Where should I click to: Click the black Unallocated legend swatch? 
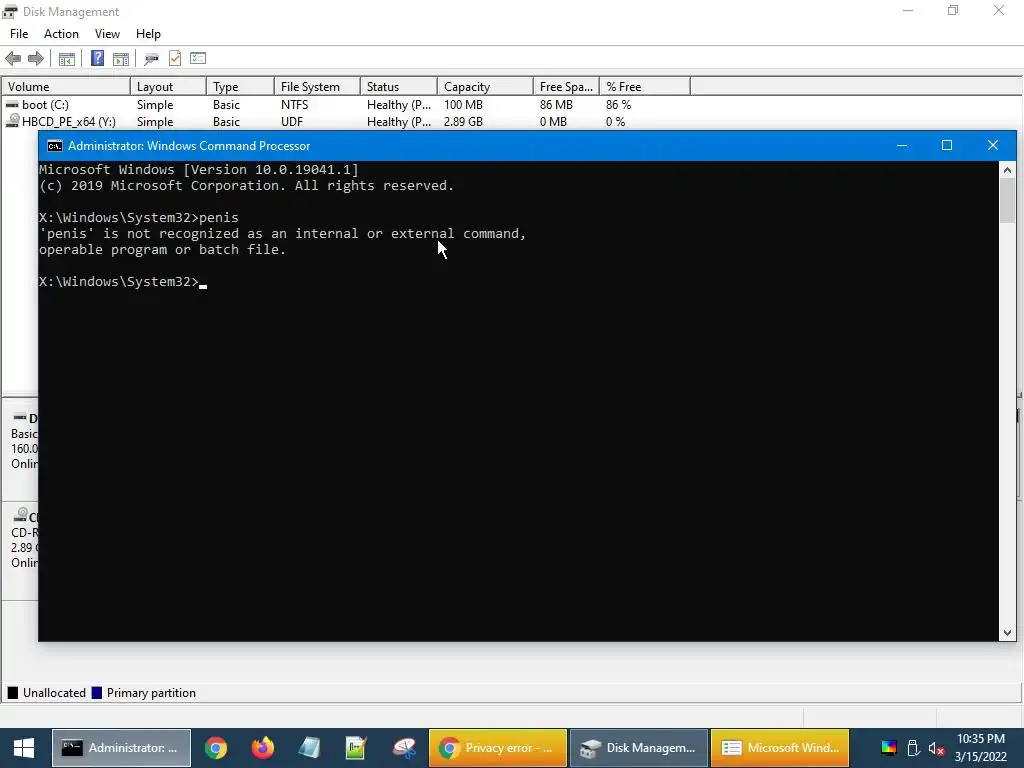[x=12, y=693]
